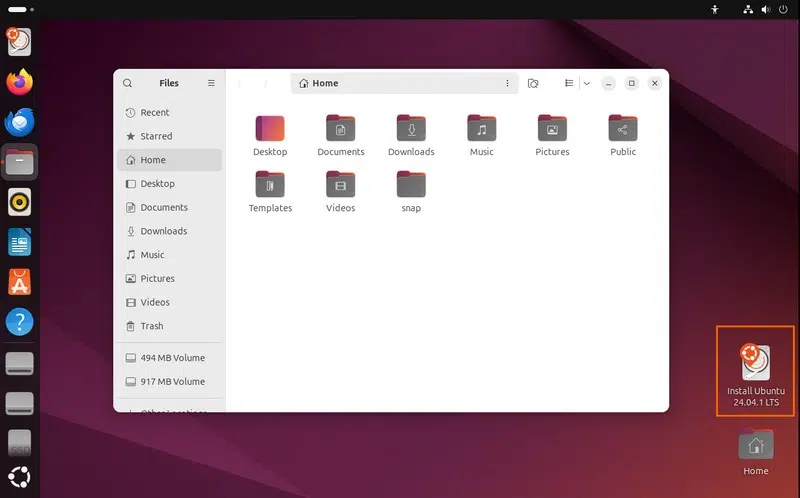Select Documents in the sidebar
The width and height of the screenshot is (800, 498).
click(169, 207)
